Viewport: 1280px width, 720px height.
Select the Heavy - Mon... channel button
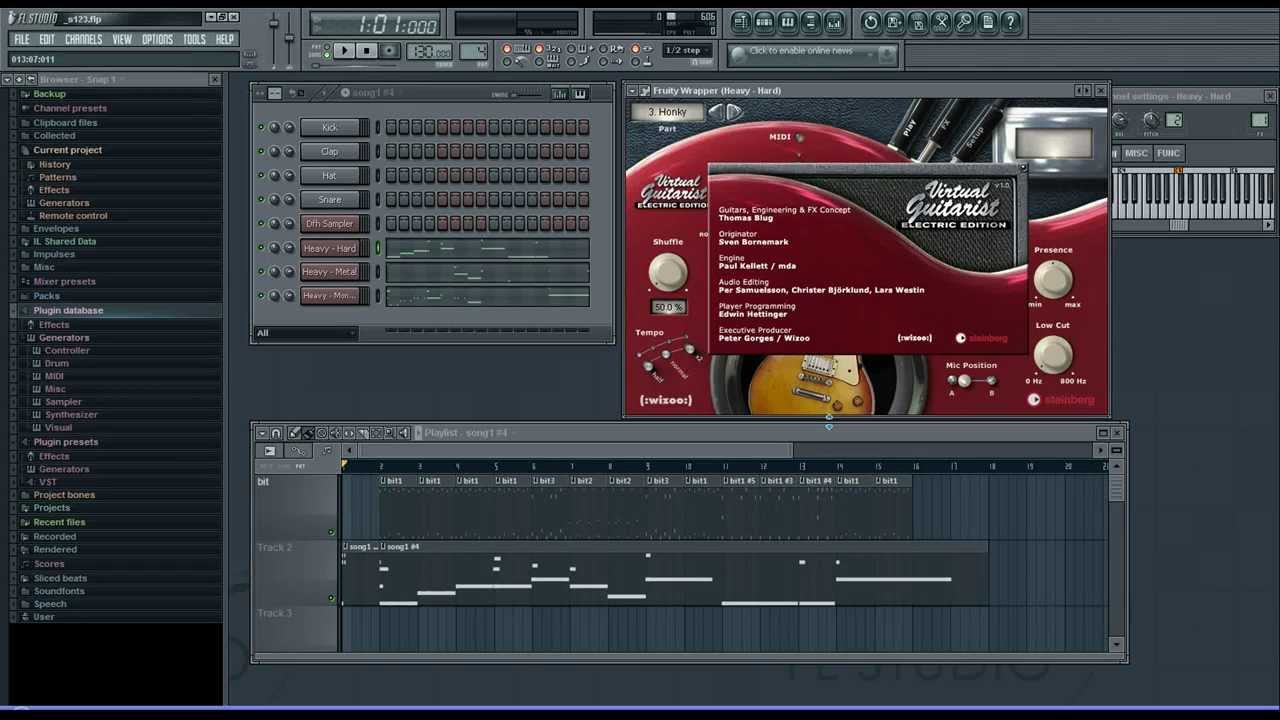330,295
